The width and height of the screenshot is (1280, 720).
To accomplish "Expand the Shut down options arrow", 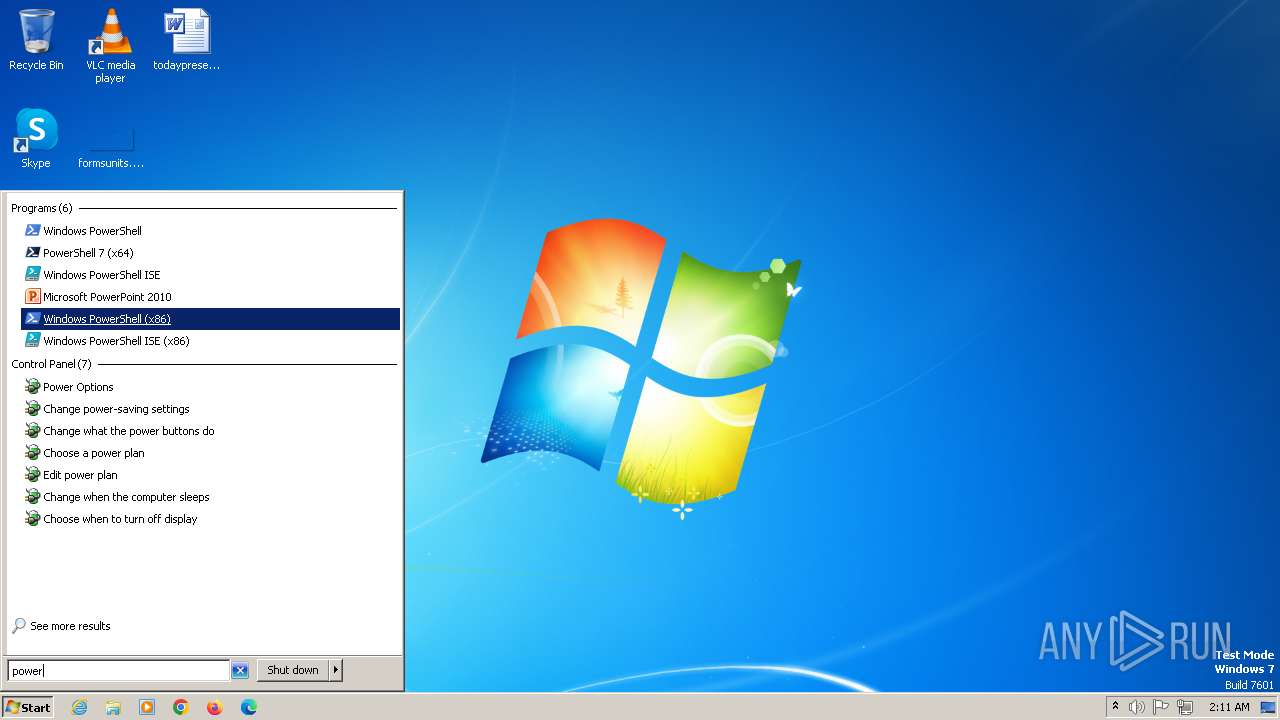I will coord(336,670).
